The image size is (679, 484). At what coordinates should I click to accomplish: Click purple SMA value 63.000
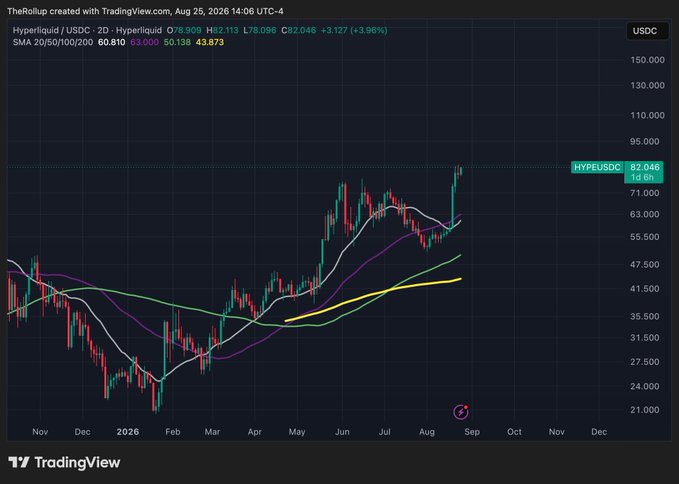pyautogui.click(x=144, y=42)
